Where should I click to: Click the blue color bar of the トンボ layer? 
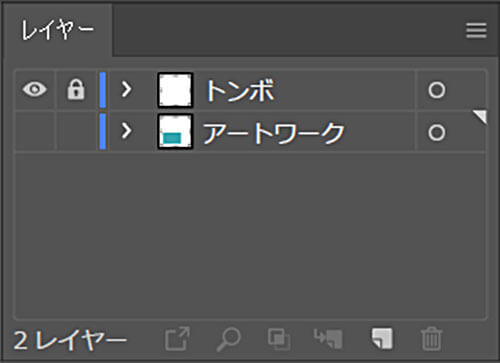click(103, 90)
